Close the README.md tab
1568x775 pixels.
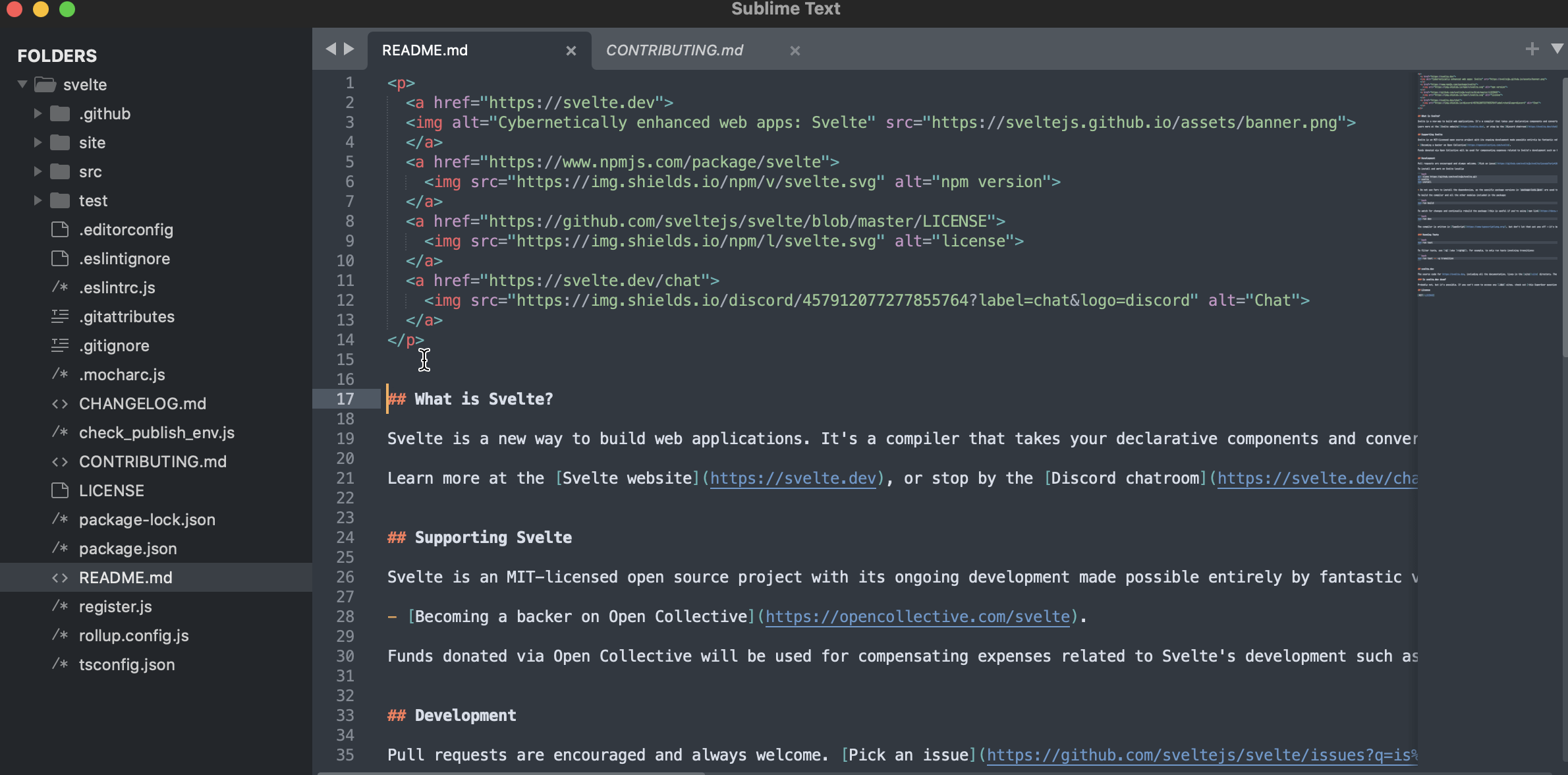coord(571,51)
